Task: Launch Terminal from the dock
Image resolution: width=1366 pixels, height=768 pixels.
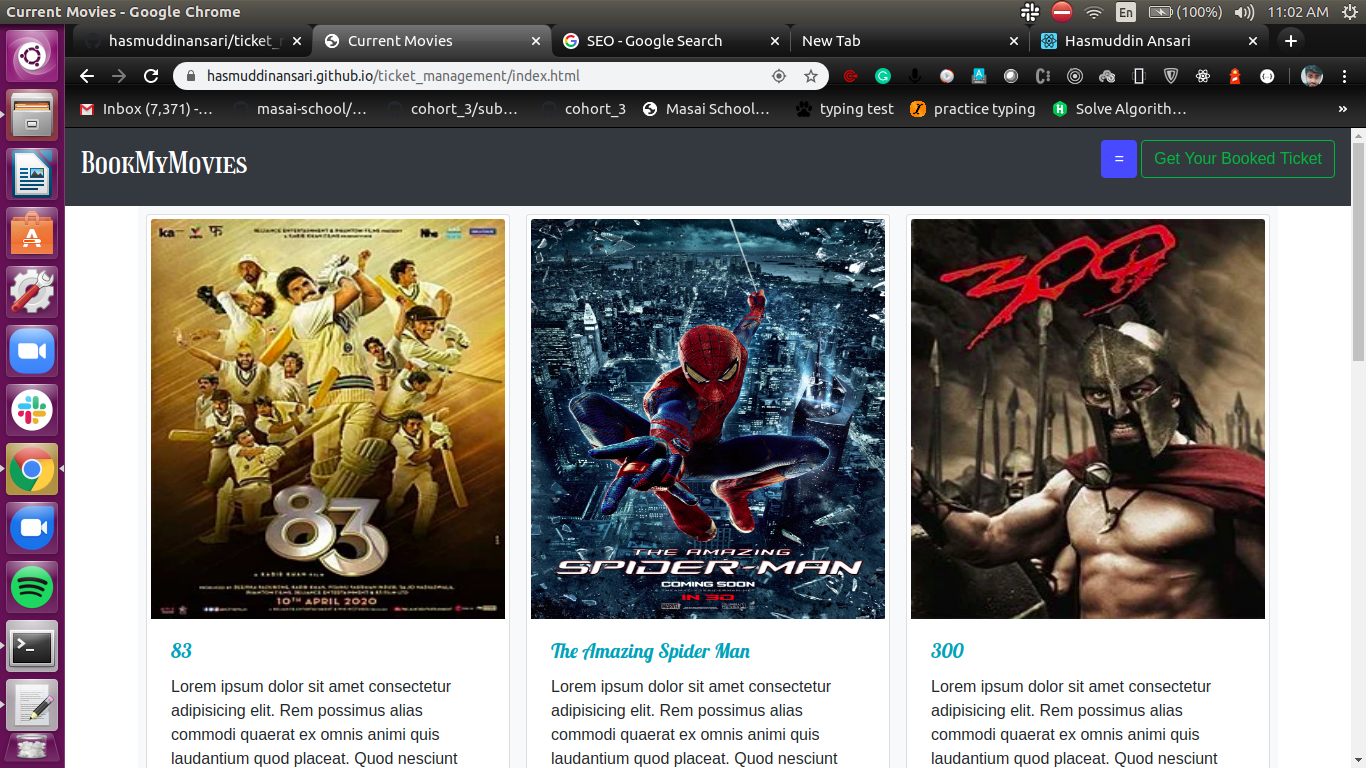Action: pos(32,647)
